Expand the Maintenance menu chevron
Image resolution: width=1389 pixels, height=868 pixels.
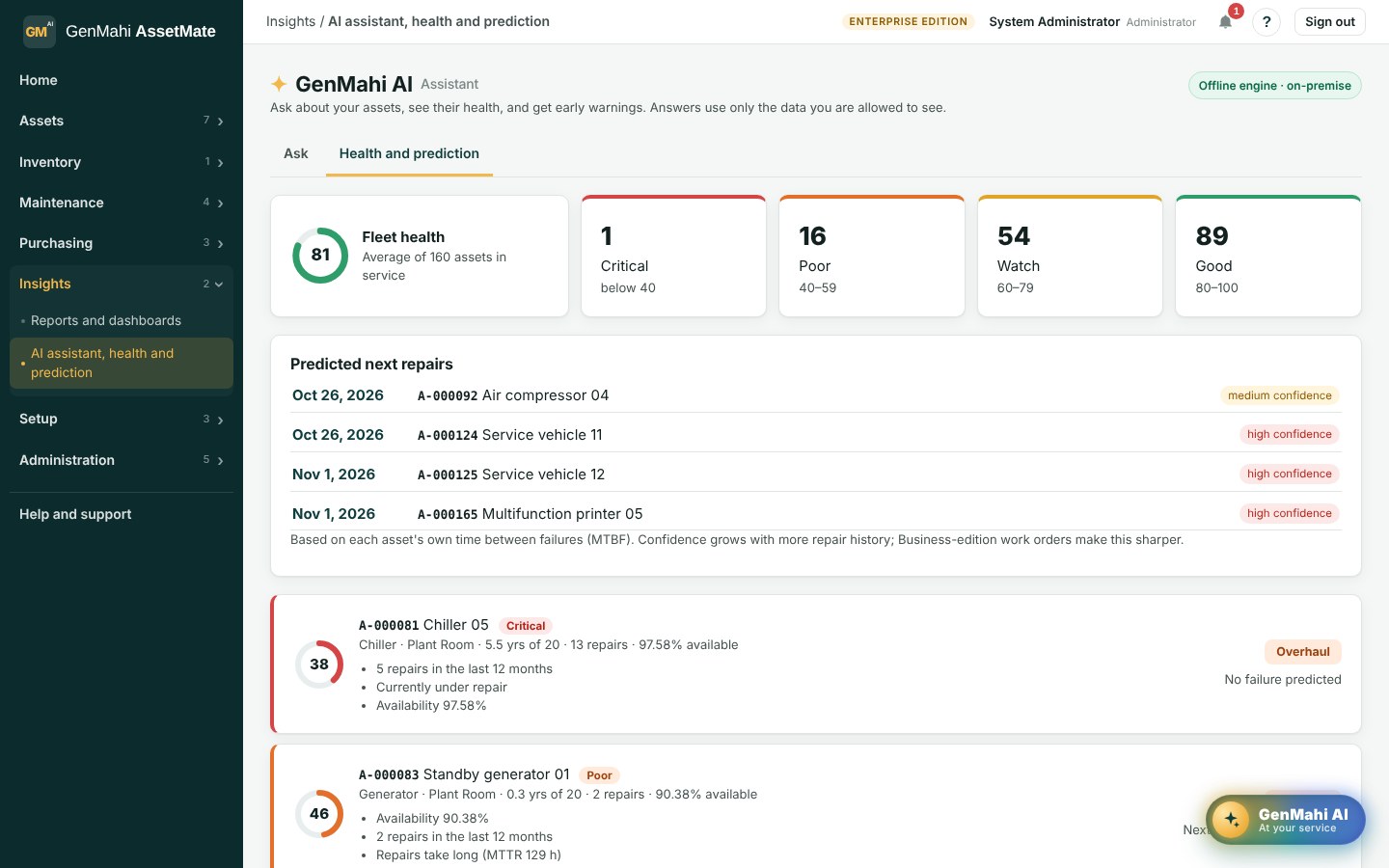tap(221, 203)
